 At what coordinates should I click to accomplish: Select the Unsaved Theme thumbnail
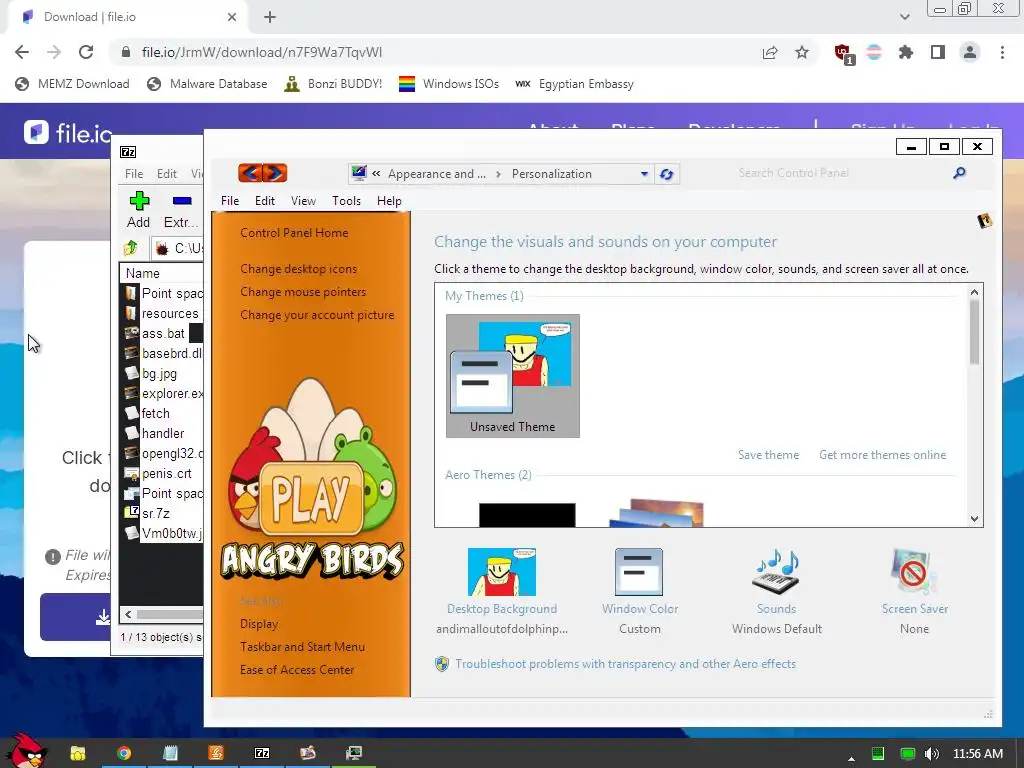[x=513, y=376]
